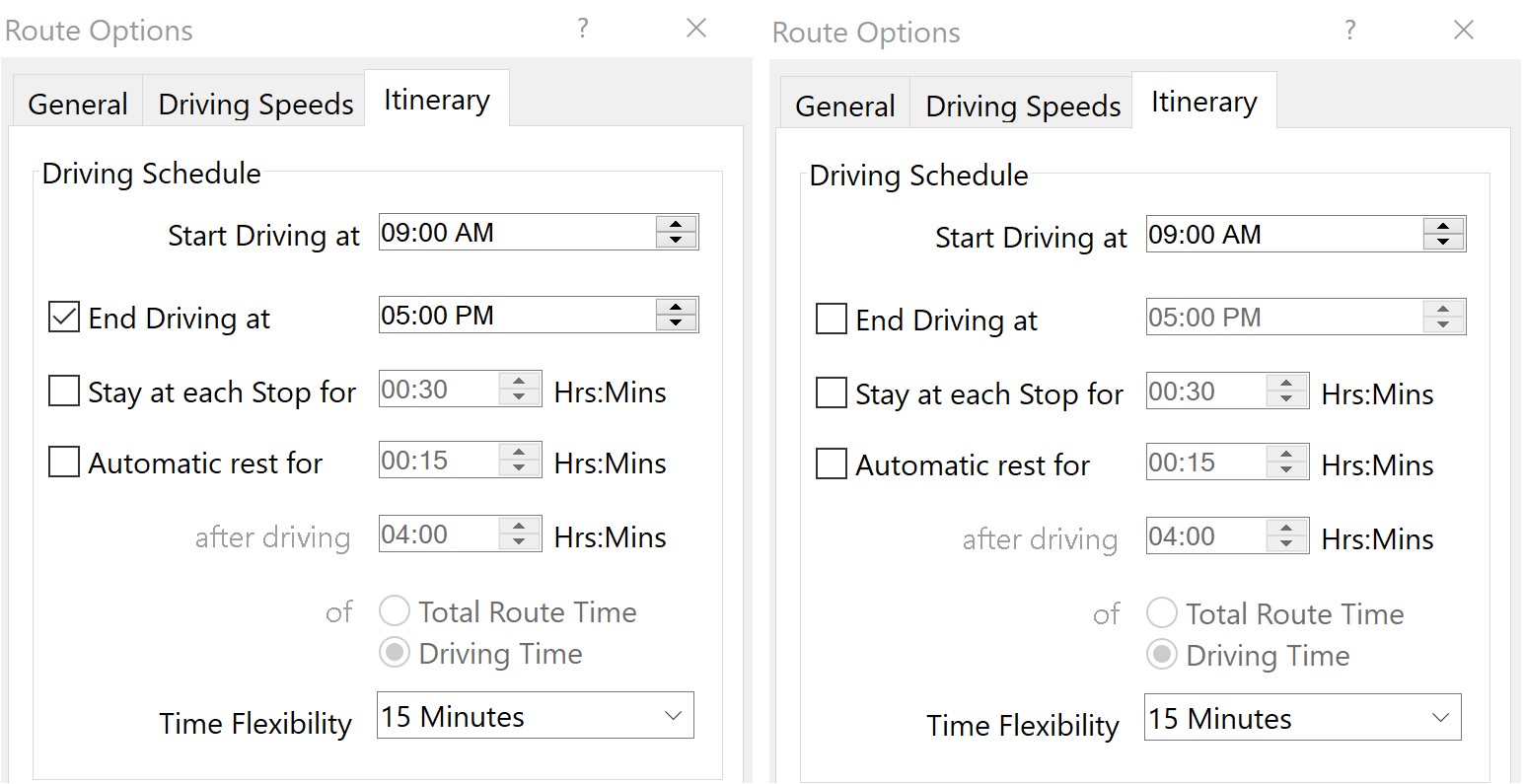Open Driving Speeds tab in dialog with End Driving checked
This screenshot has width=1524, height=784.
(255, 104)
